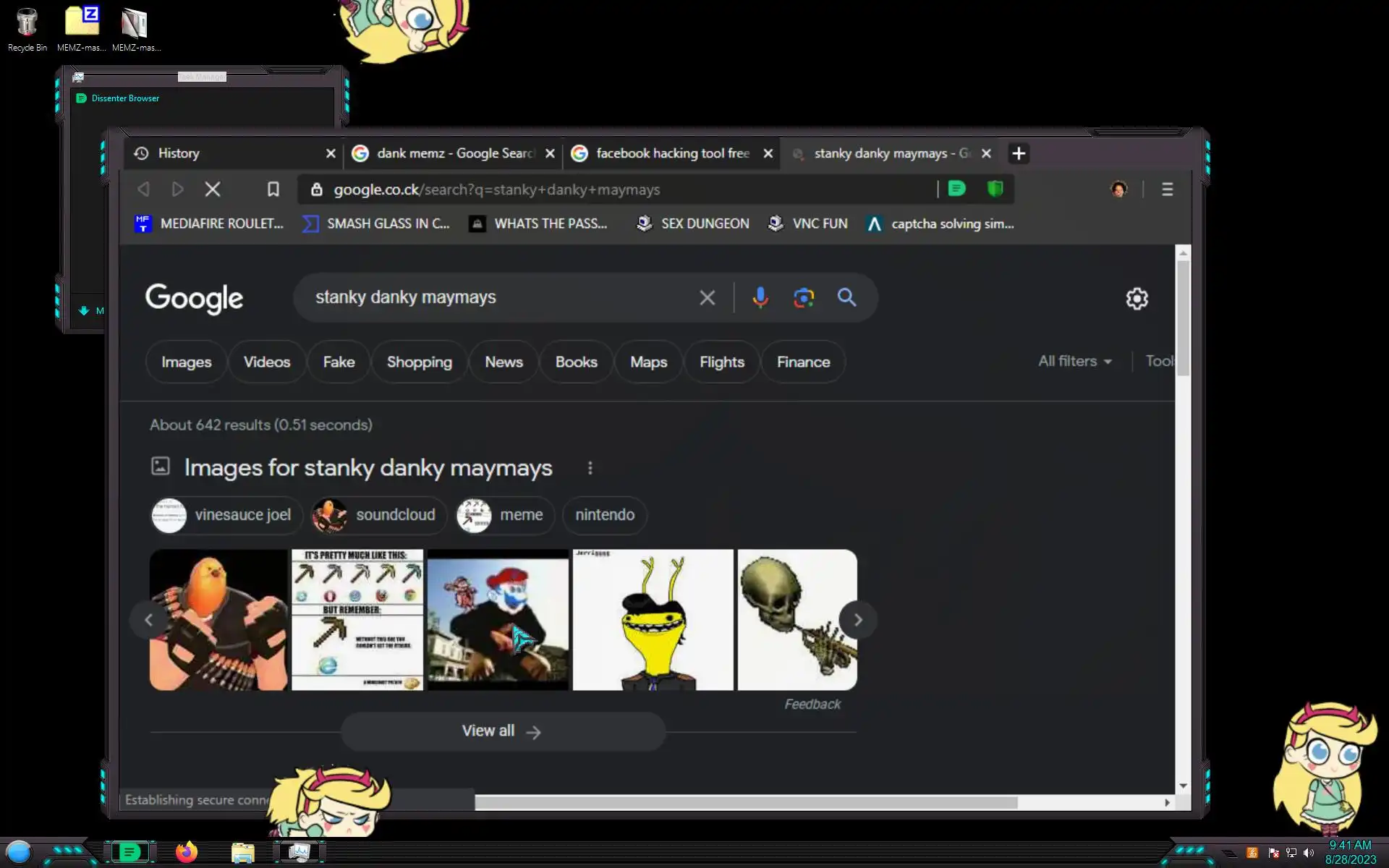Open Google quick settings gear
The width and height of the screenshot is (1389, 868).
(x=1137, y=299)
